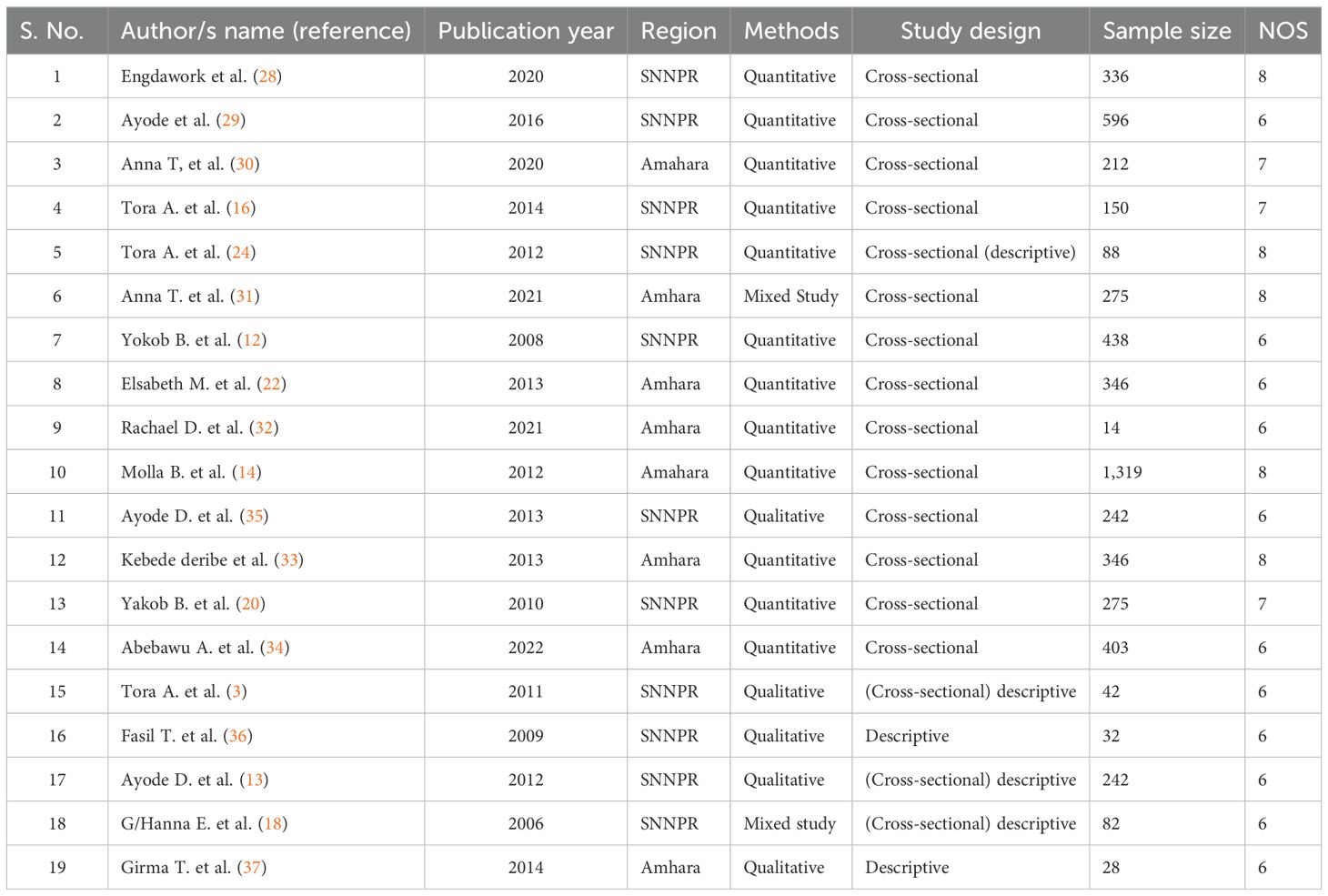
Task: Select sample size value '150'
Action: (x=1115, y=207)
